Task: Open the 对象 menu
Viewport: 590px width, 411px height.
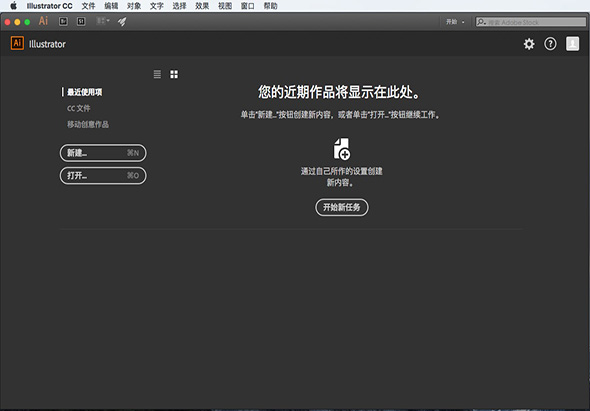Action: point(134,6)
